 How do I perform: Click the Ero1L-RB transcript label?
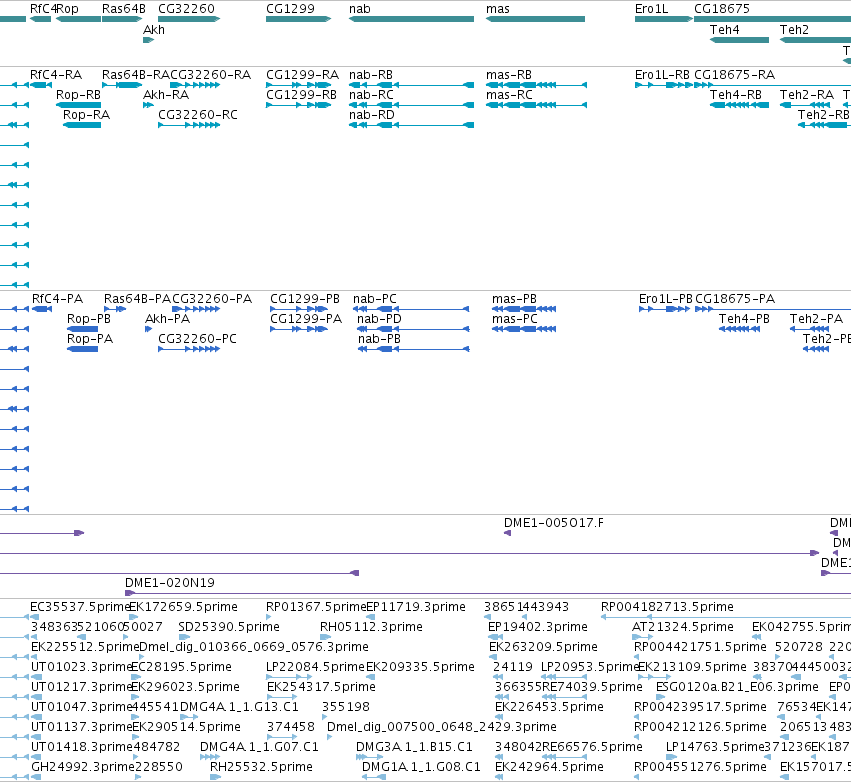tap(662, 75)
